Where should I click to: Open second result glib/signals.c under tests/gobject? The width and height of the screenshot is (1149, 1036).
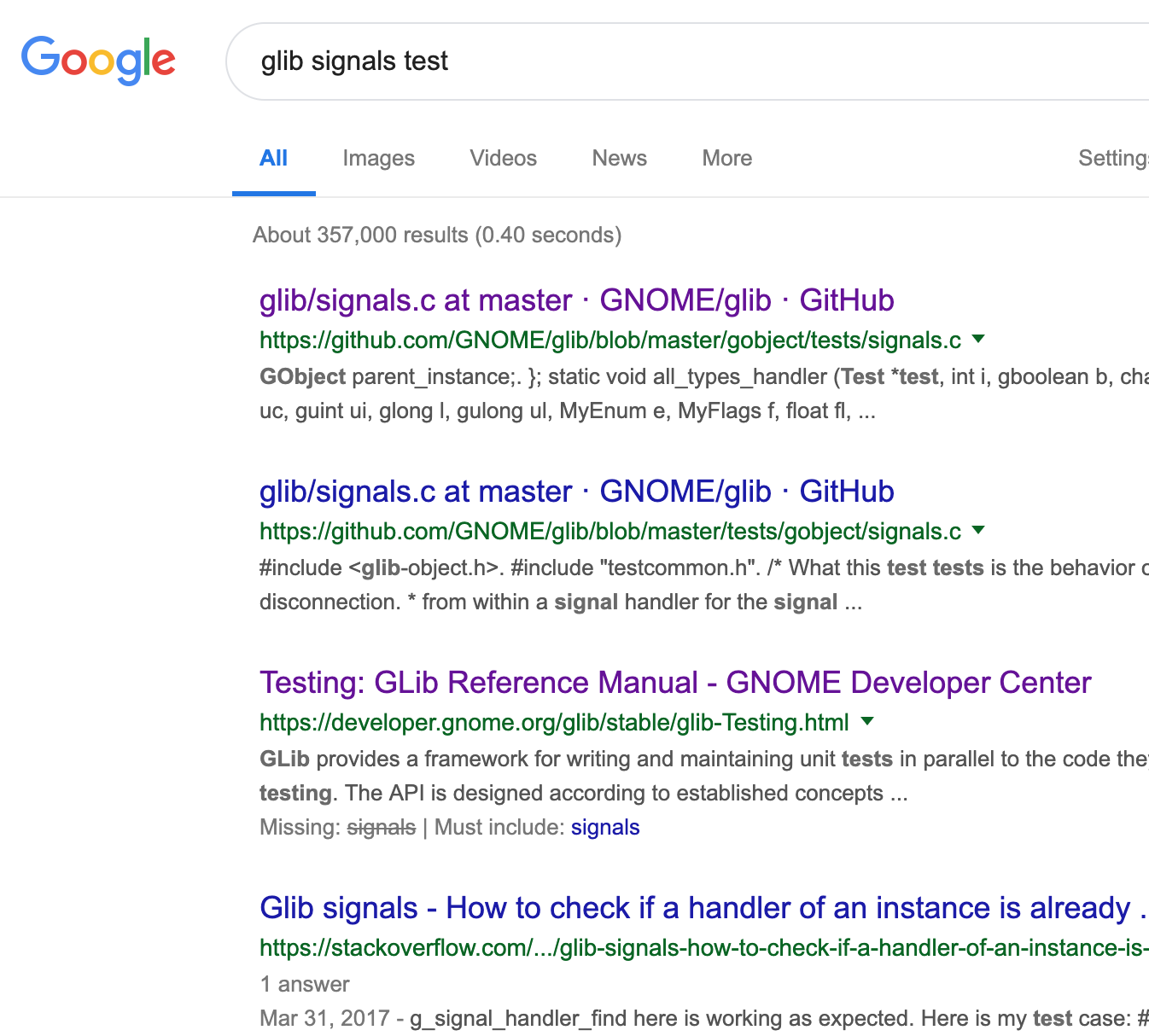pos(576,492)
